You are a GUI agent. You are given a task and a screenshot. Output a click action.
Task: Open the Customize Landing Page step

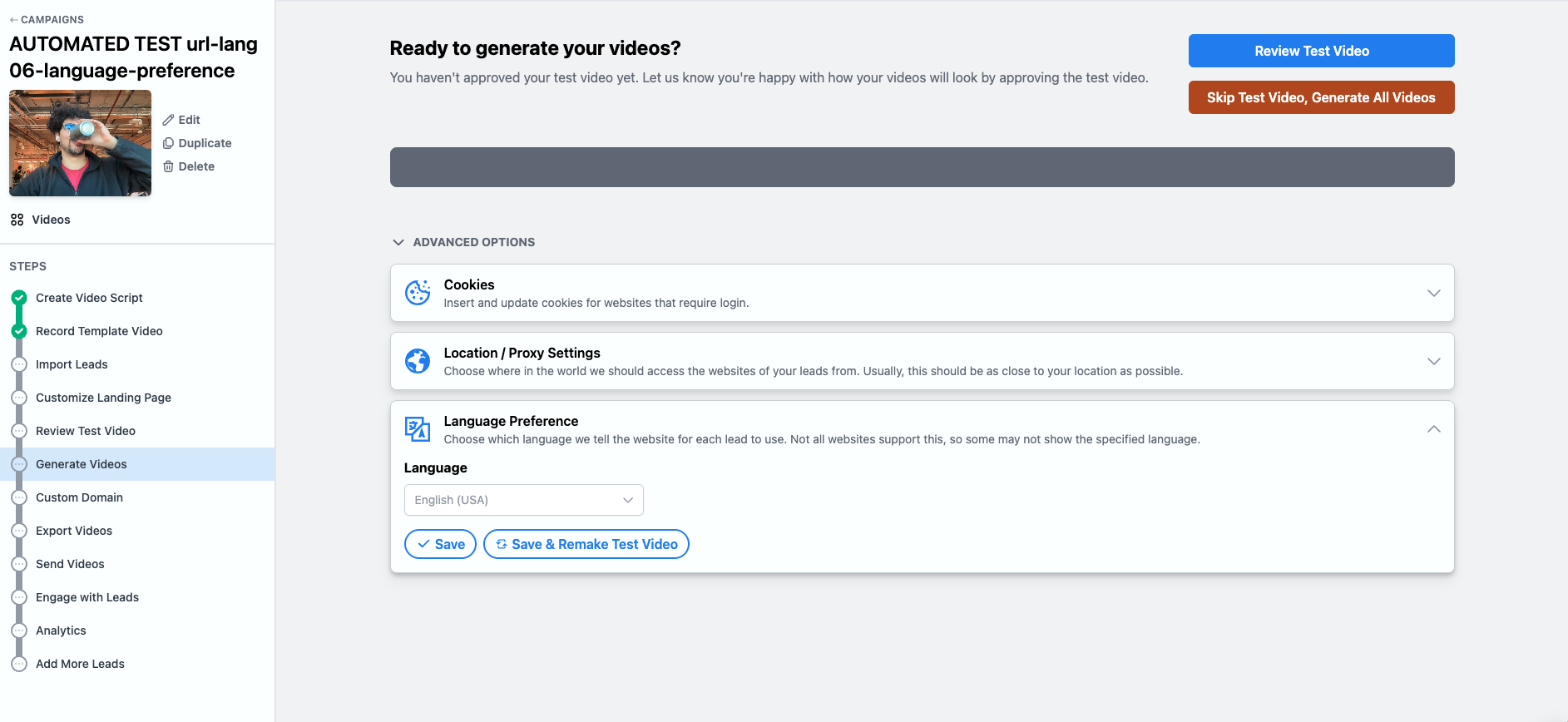pos(103,398)
